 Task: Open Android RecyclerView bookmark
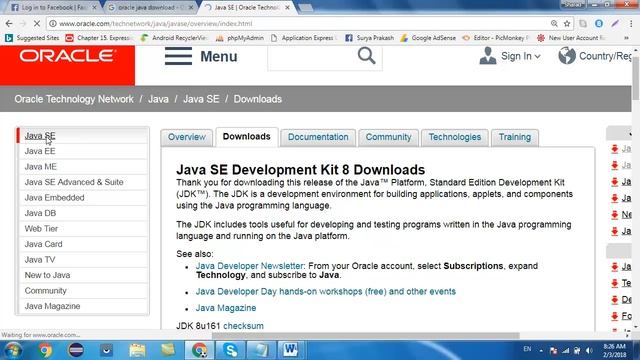tap(174, 38)
